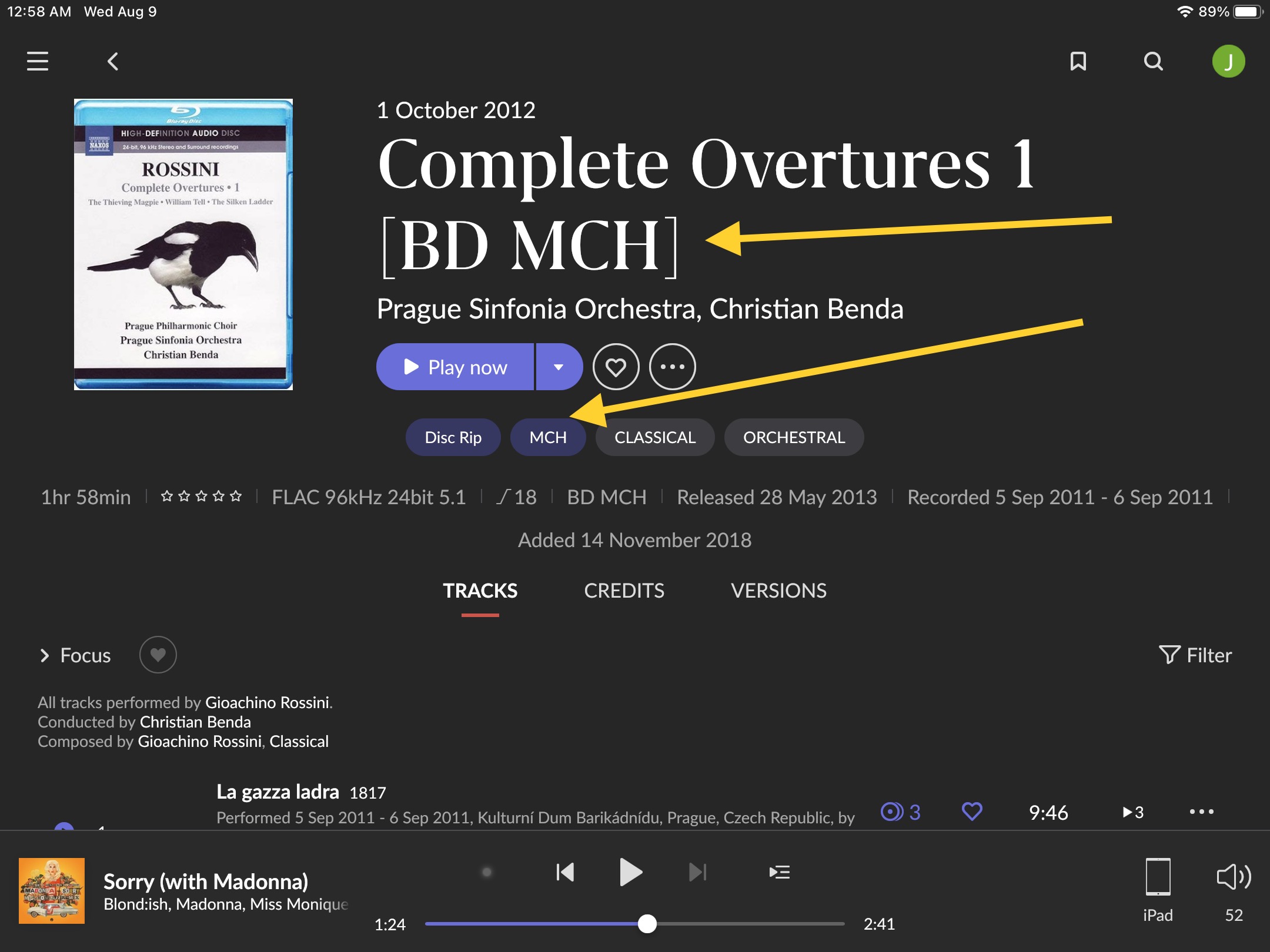This screenshot has height=952, width=1270.
Task: Open album three-dots more options
Action: click(x=672, y=367)
